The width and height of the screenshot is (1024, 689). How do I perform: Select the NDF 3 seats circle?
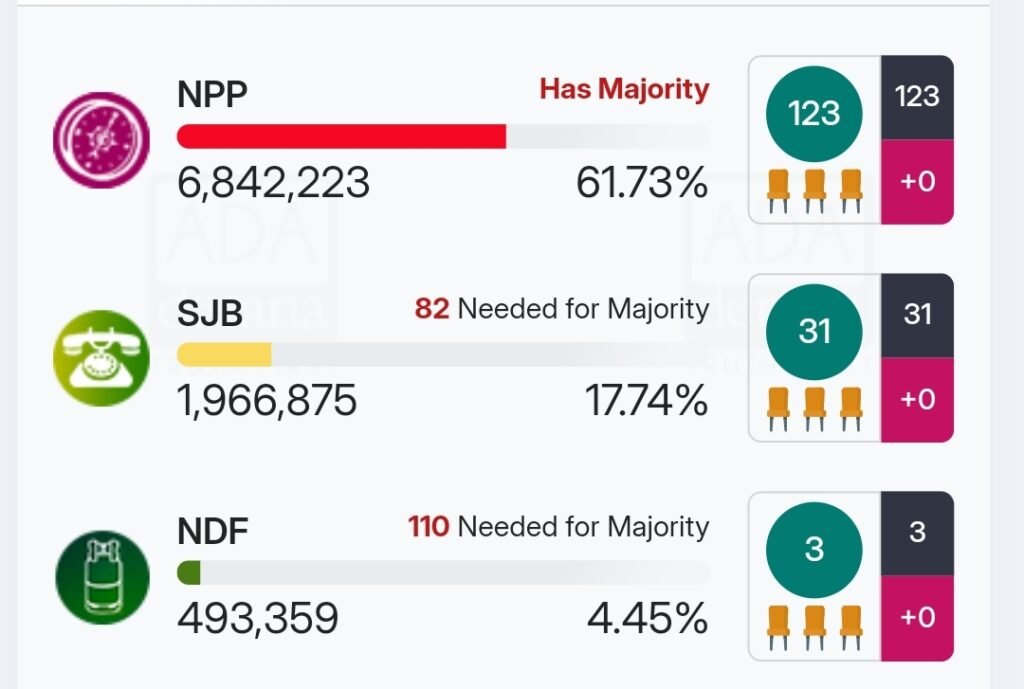(814, 549)
